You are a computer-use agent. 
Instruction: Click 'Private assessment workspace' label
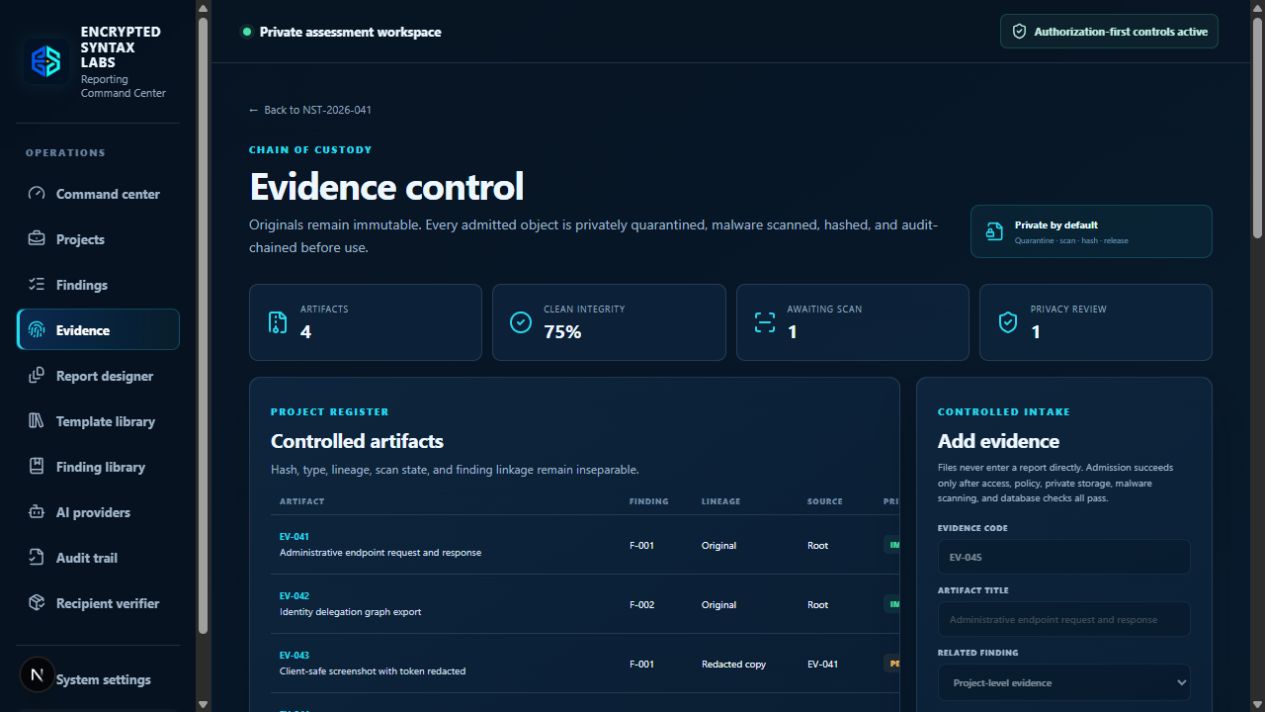tap(350, 32)
